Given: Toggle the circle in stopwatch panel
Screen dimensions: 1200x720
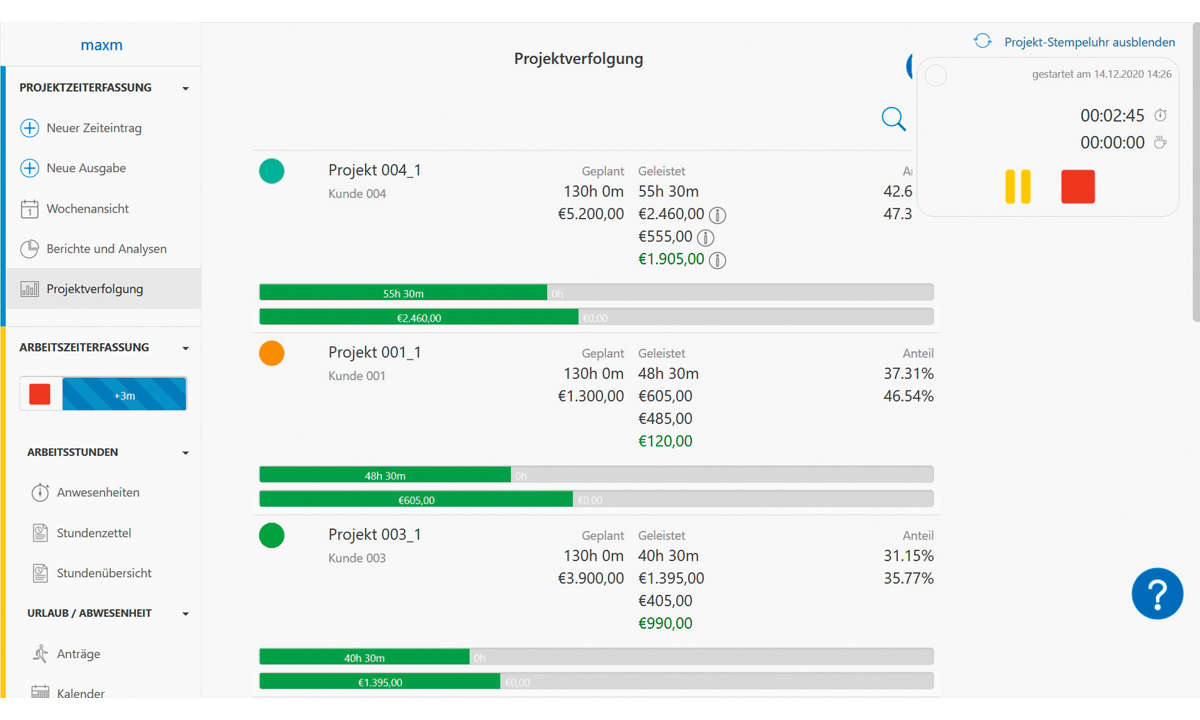Looking at the screenshot, I should pyautogui.click(x=936, y=76).
